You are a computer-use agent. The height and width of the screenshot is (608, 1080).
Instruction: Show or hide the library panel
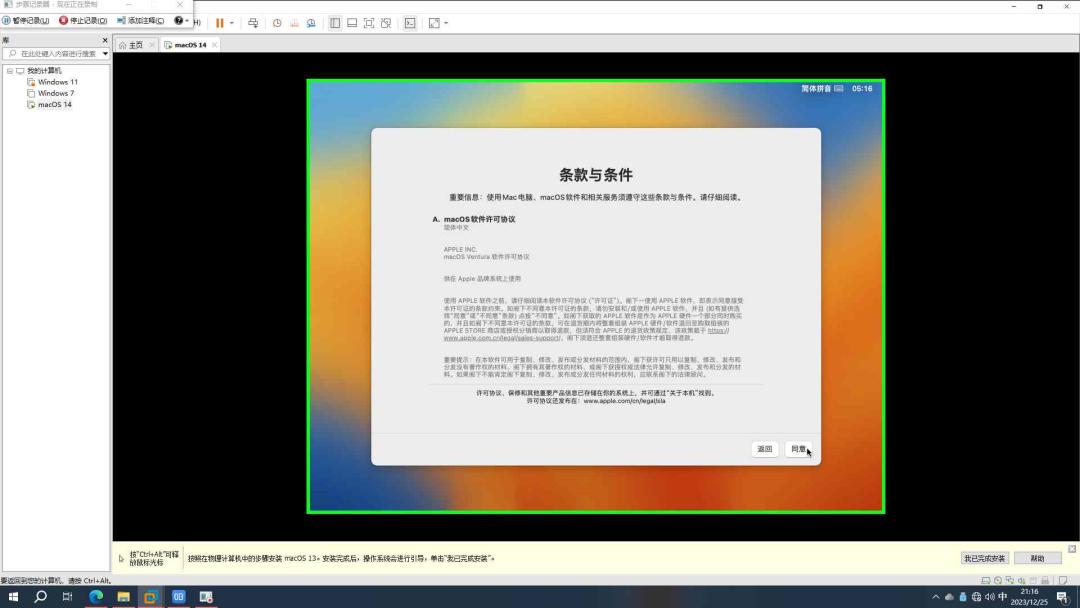point(335,22)
